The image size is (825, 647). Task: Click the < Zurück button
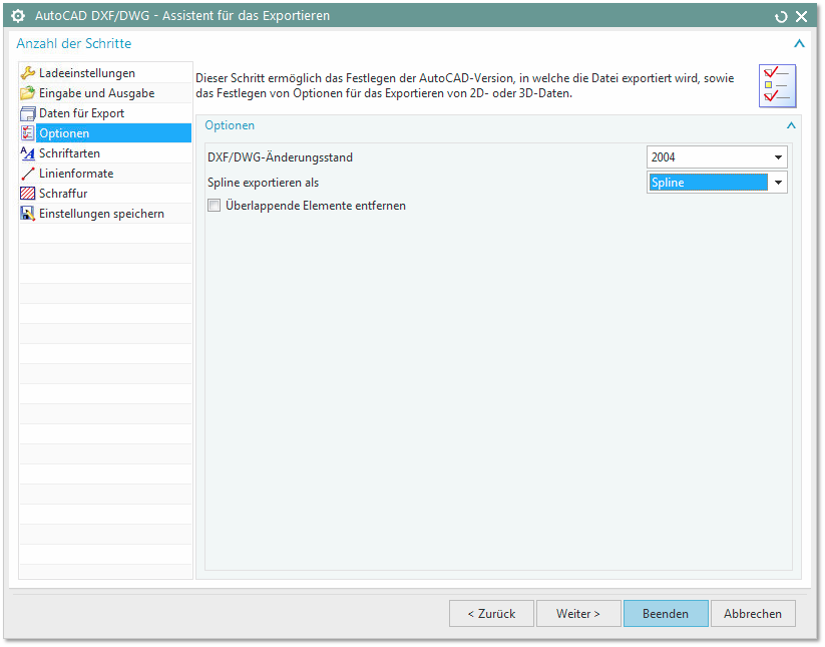point(491,614)
